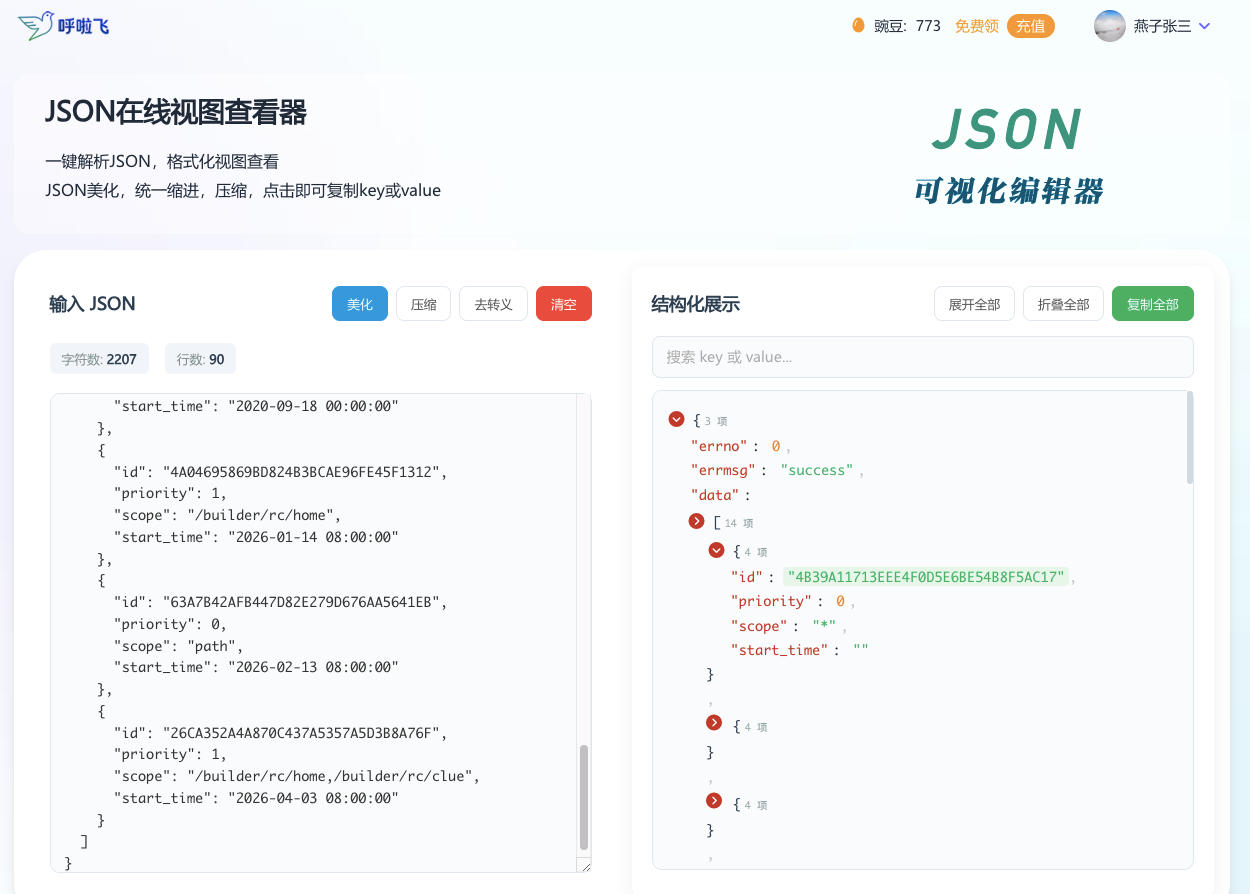Click 折叠全部 to collapse all nodes

(x=1063, y=304)
